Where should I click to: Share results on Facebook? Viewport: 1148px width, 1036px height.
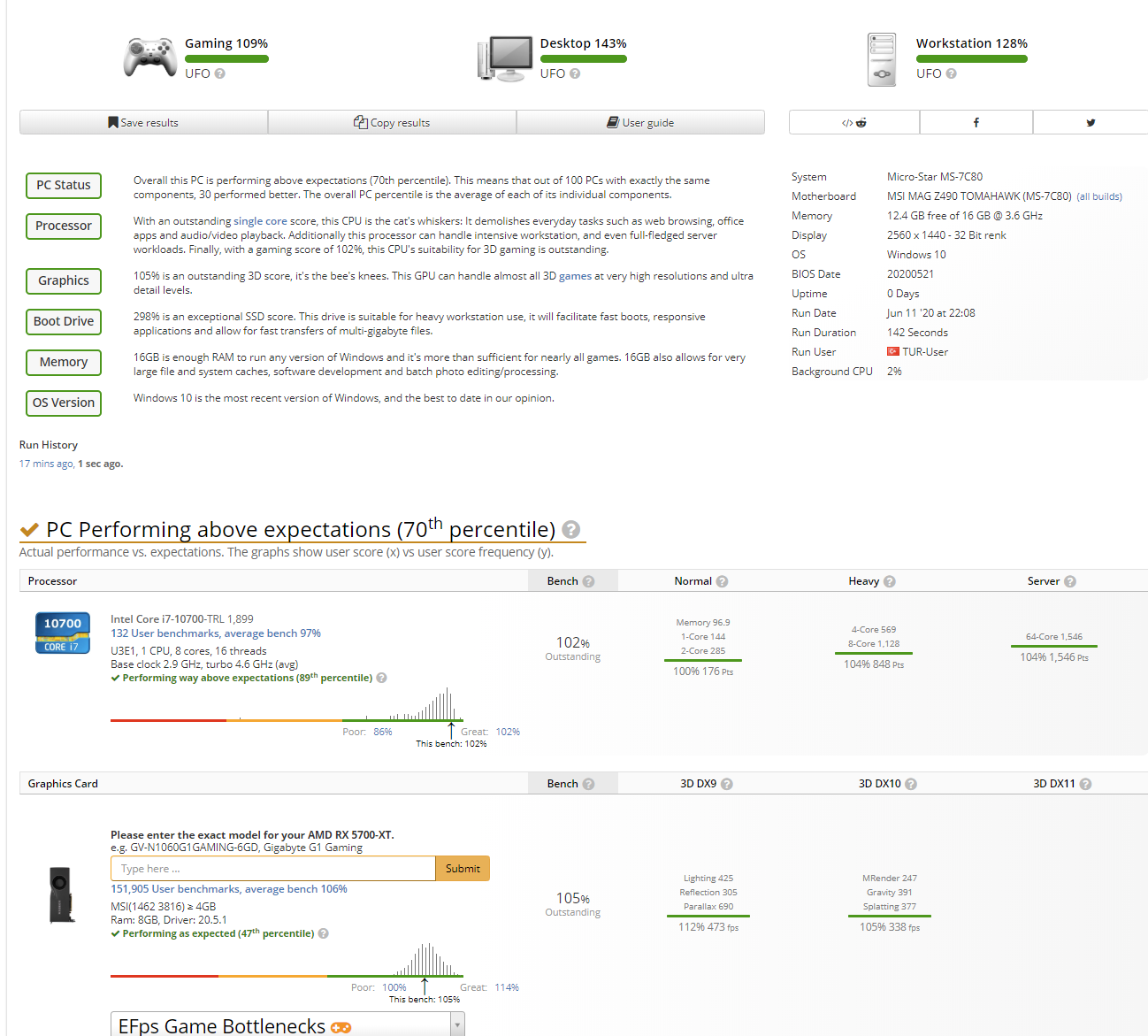[976, 122]
